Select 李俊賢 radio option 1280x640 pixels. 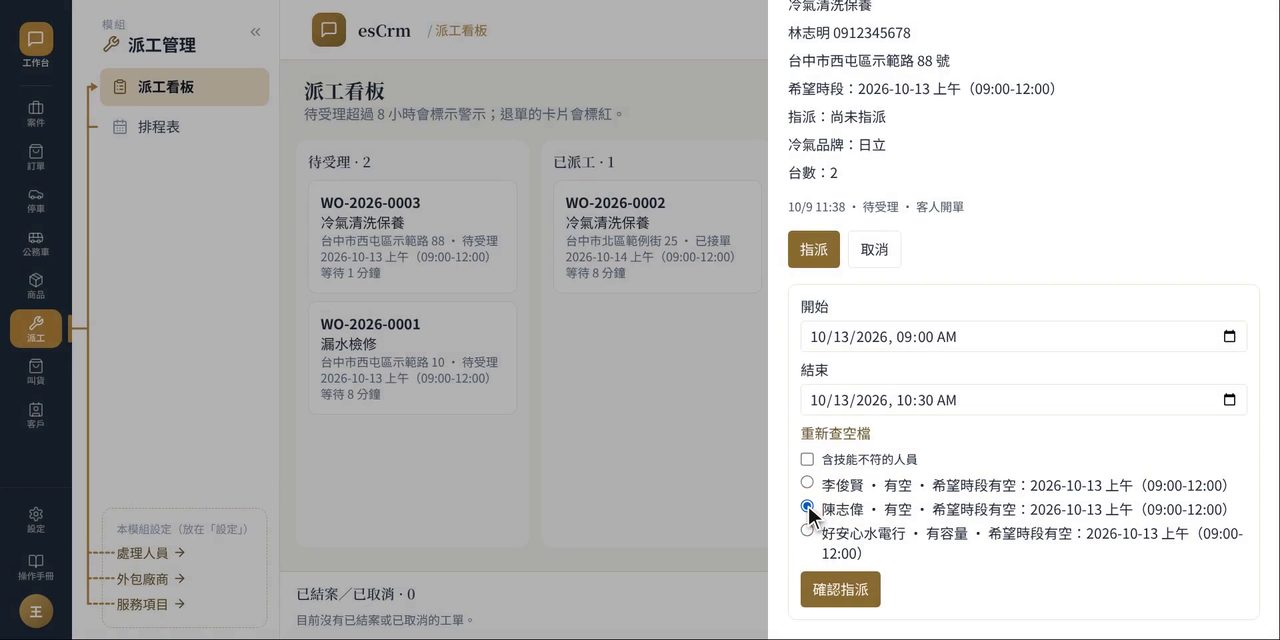(807, 482)
